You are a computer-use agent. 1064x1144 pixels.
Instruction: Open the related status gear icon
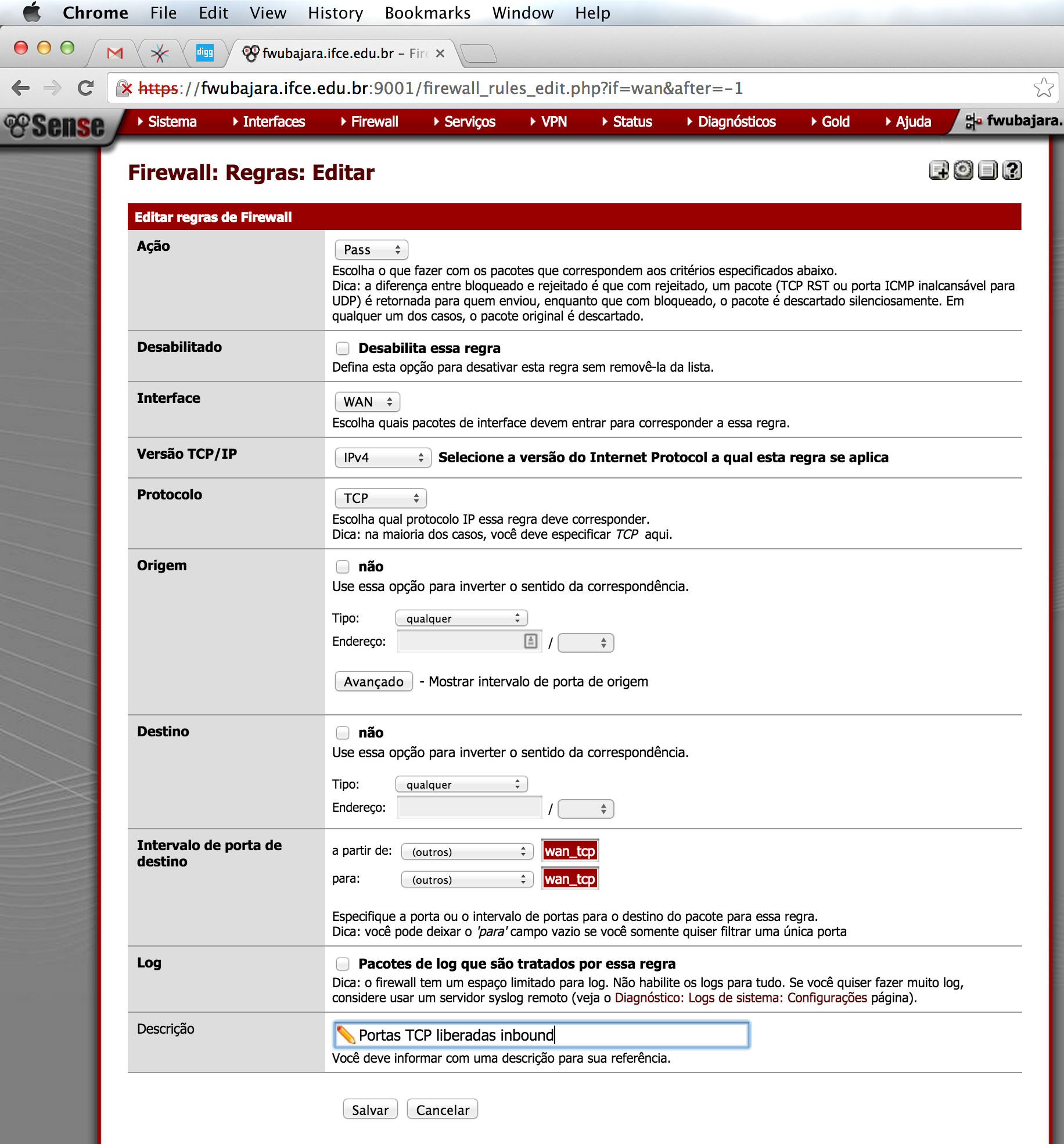[963, 170]
